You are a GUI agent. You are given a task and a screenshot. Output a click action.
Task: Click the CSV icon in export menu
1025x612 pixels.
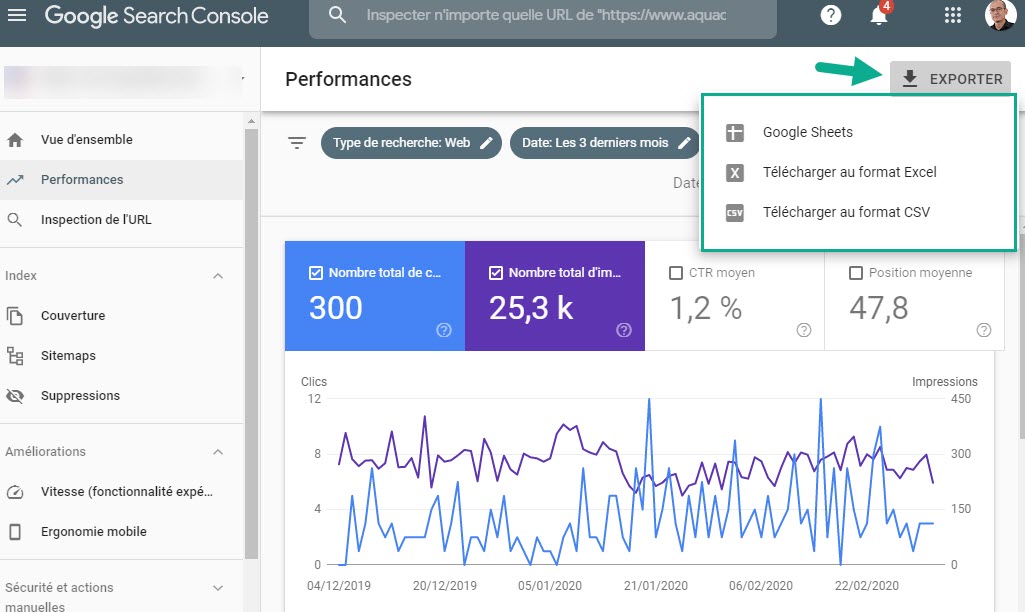coord(735,212)
